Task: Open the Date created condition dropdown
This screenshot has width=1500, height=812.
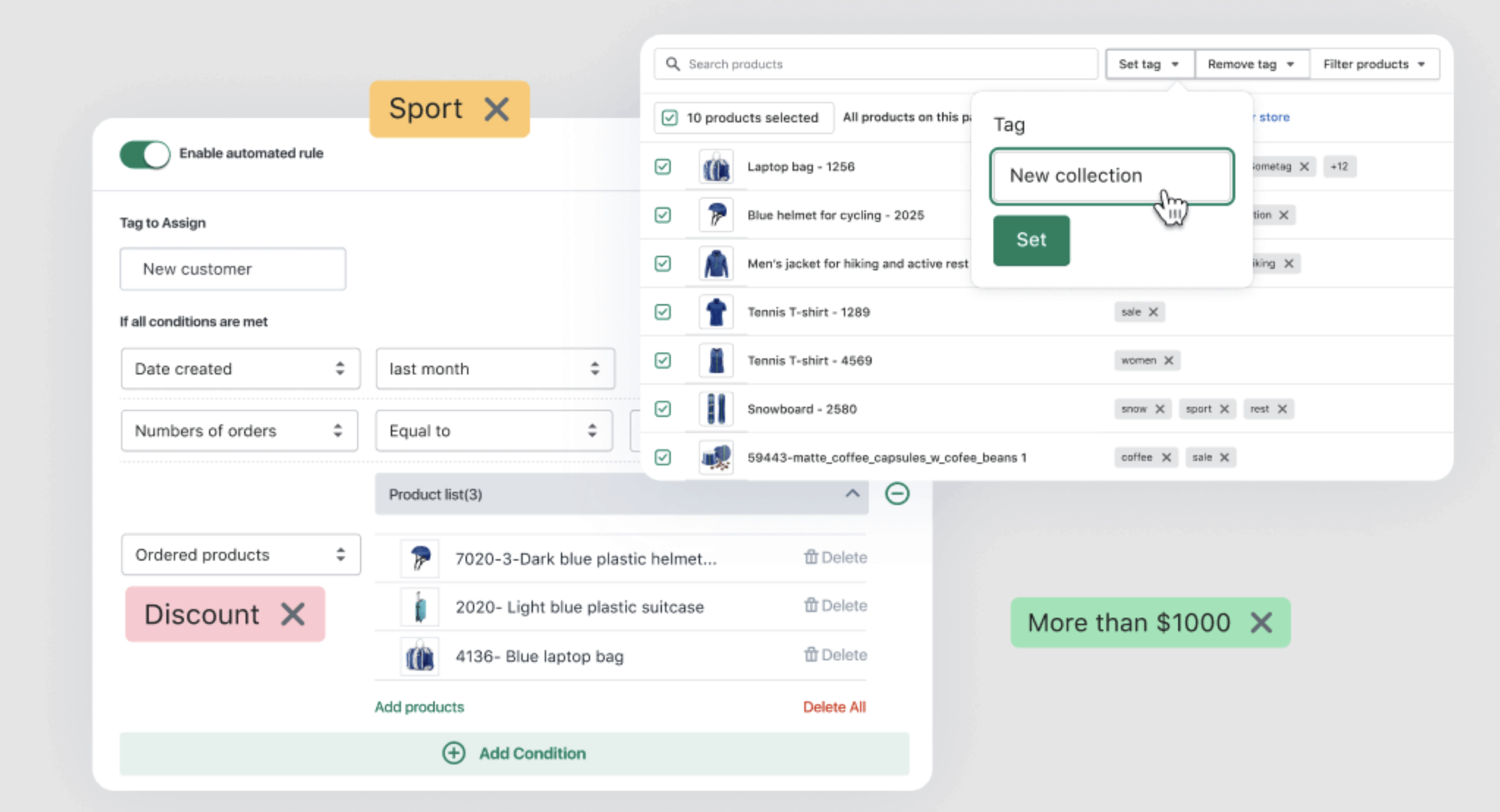Action: [240, 369]
